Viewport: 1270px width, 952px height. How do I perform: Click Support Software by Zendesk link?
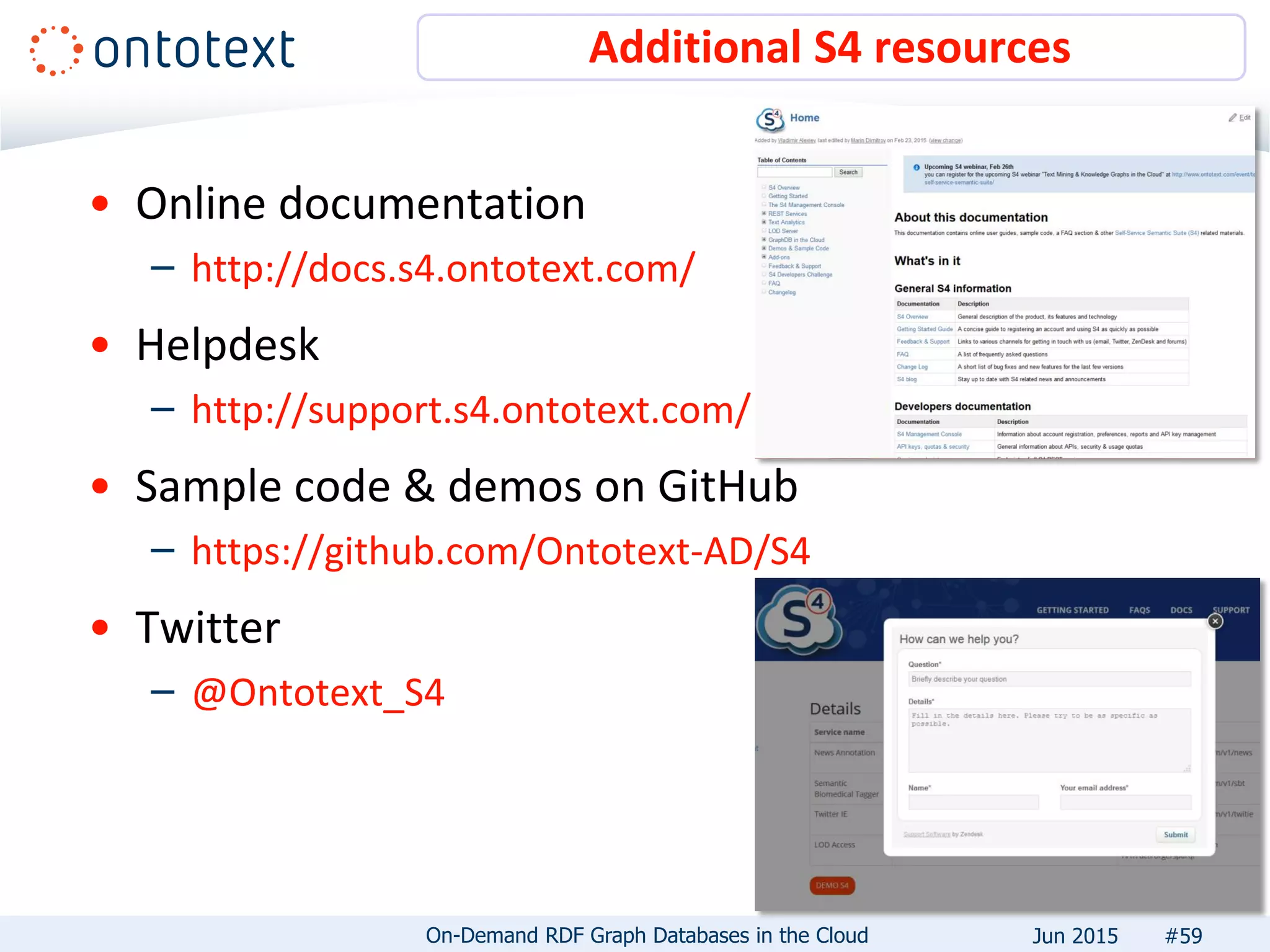[x=927, y=834]
